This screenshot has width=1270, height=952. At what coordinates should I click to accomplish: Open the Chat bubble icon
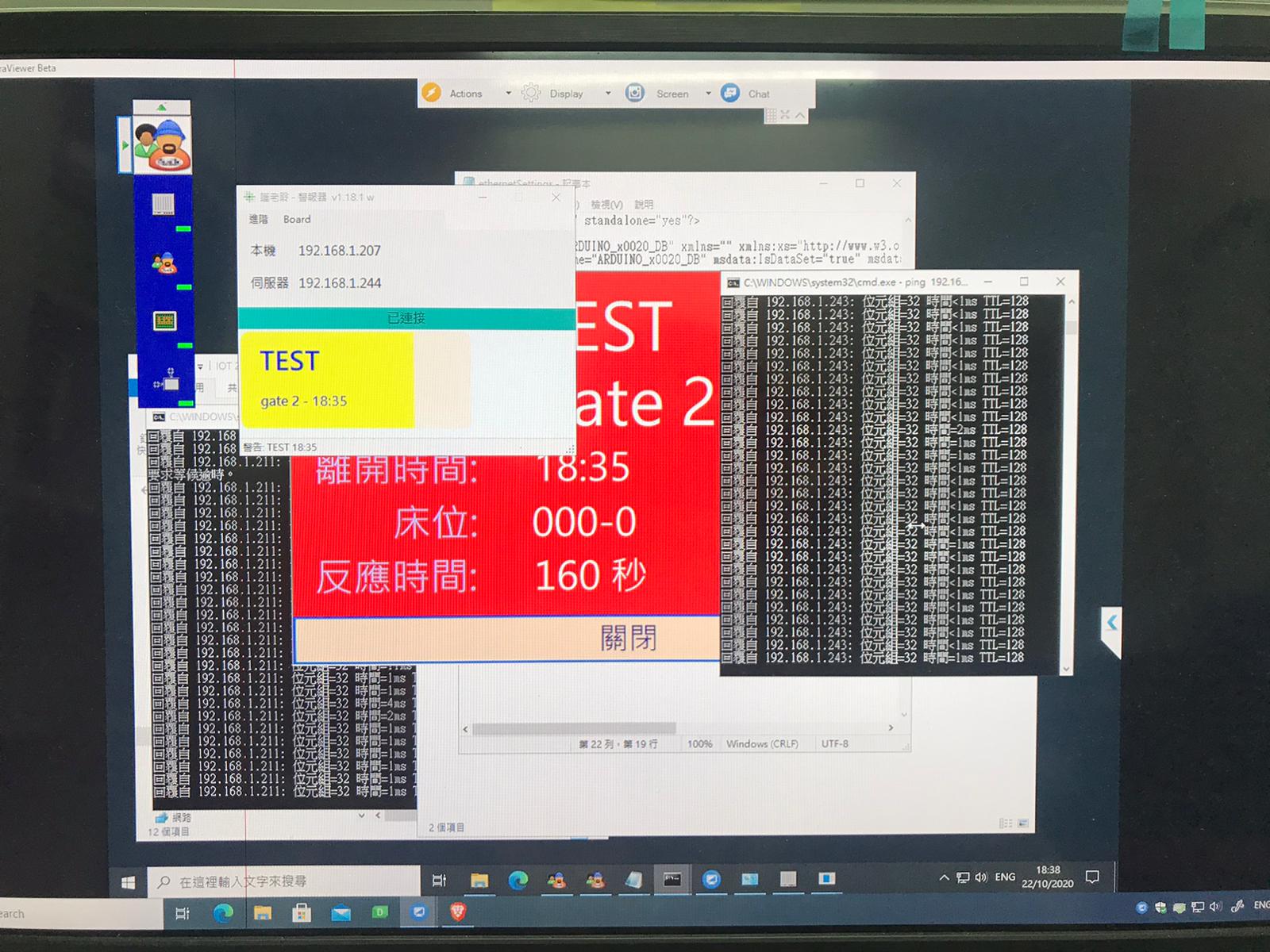pyautogui.click(x=730, y=93)
